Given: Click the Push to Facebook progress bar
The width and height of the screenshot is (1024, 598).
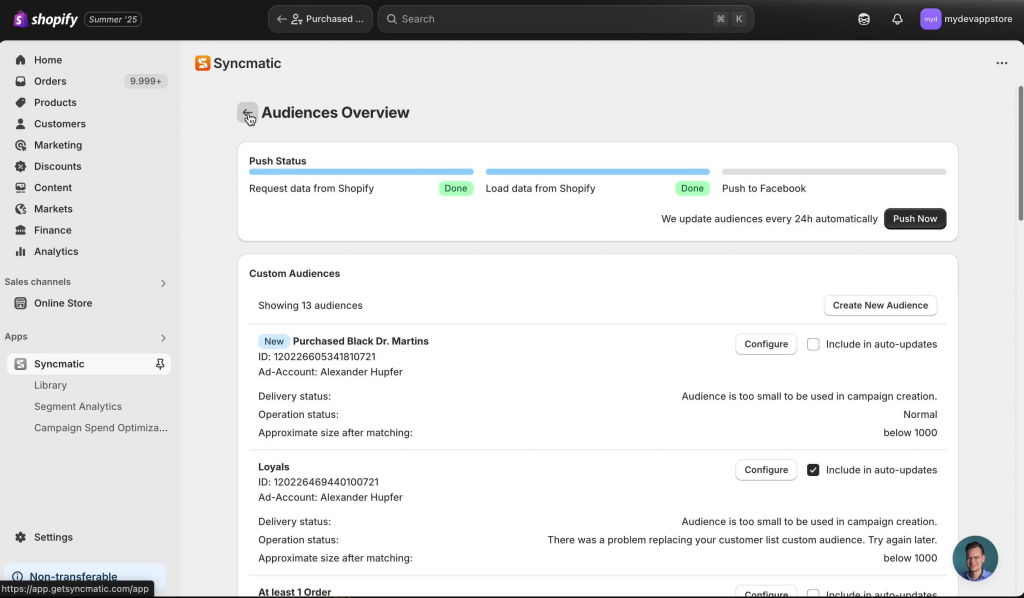Looking at the screenshot, I should [x=834, y=172].
